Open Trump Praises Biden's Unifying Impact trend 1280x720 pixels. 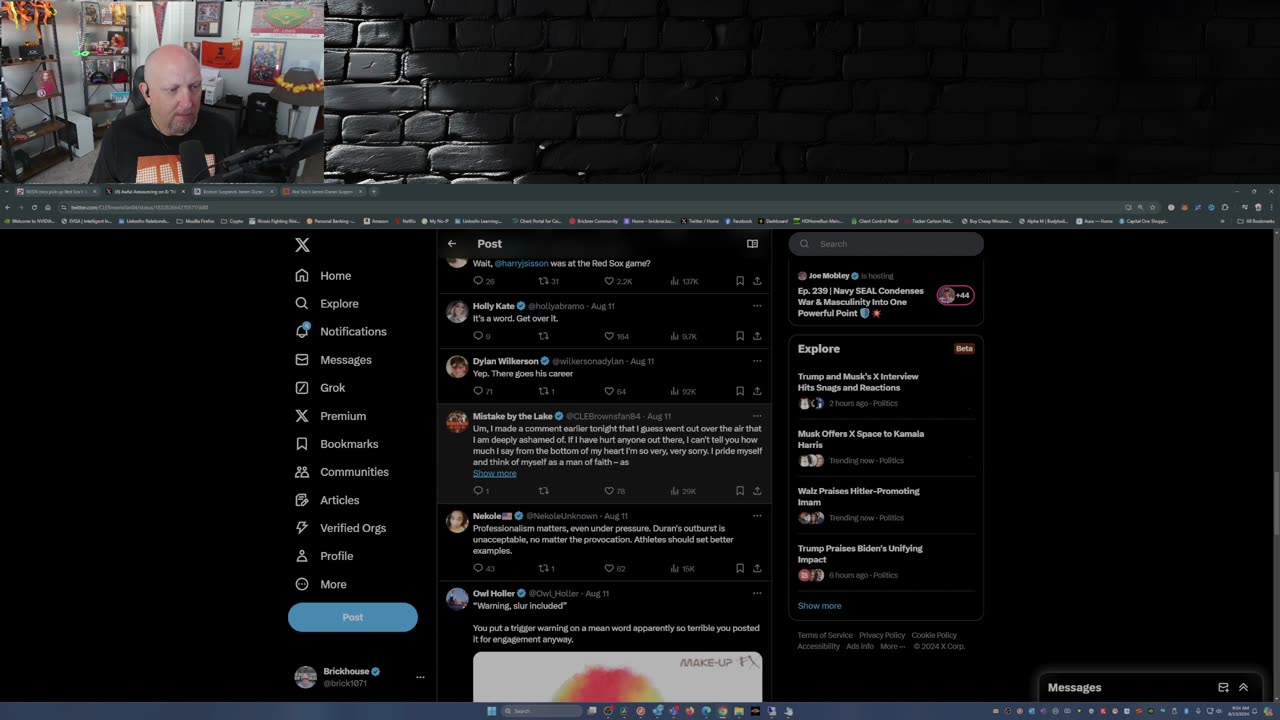click(860, 553)
